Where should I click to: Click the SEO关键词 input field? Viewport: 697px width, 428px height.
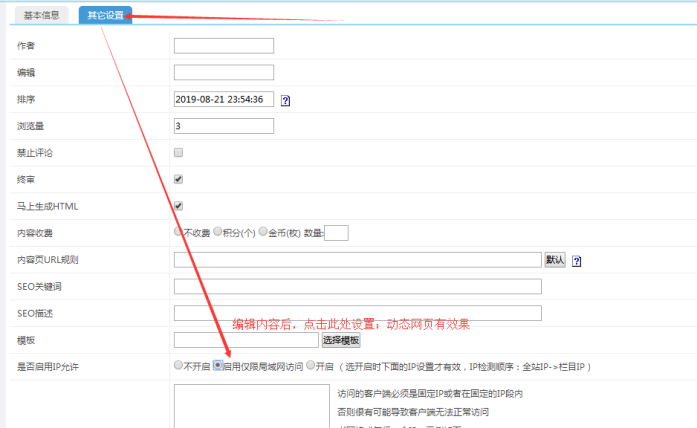tap(357, 287)
